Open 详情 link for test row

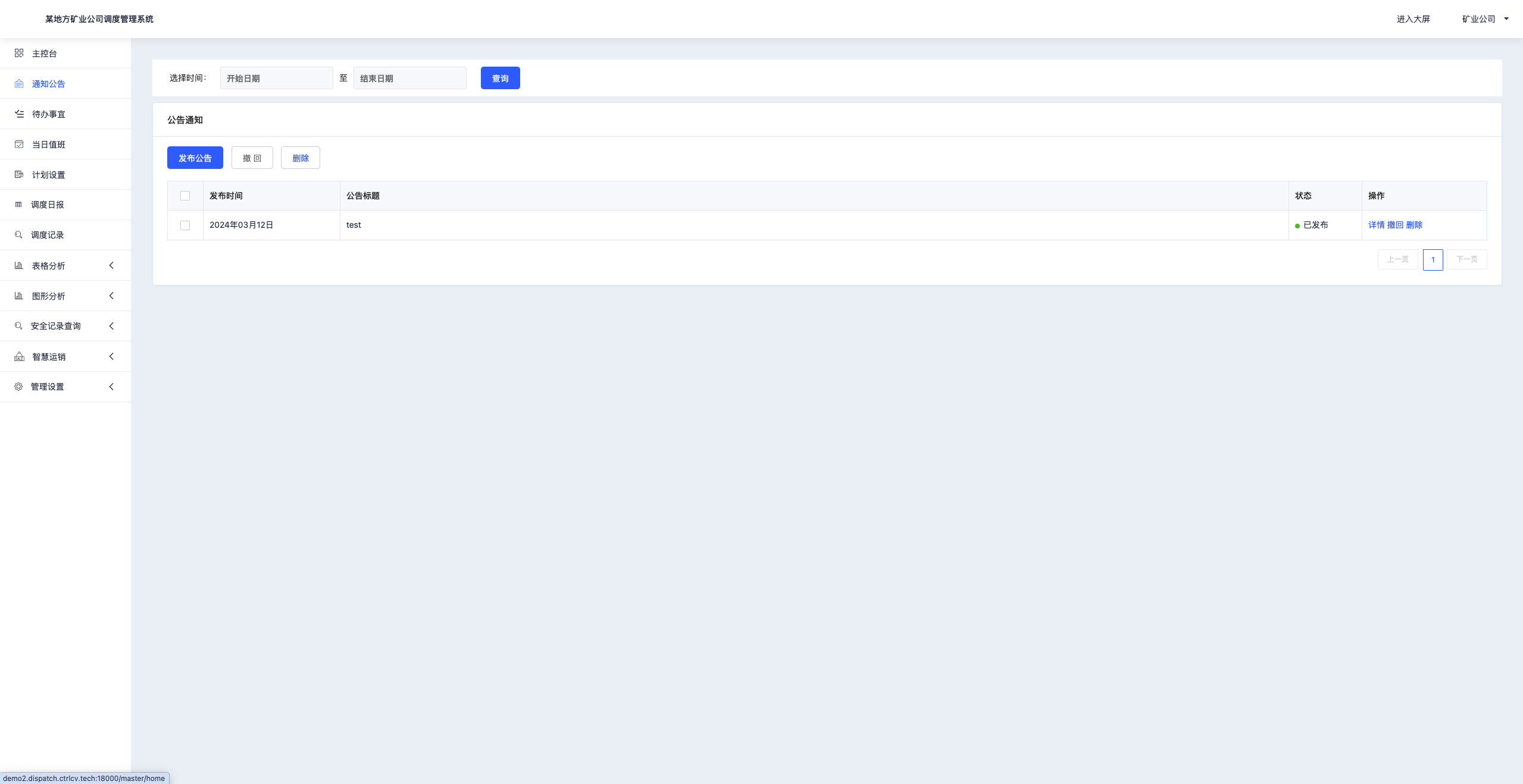(x=1377, y=225)
